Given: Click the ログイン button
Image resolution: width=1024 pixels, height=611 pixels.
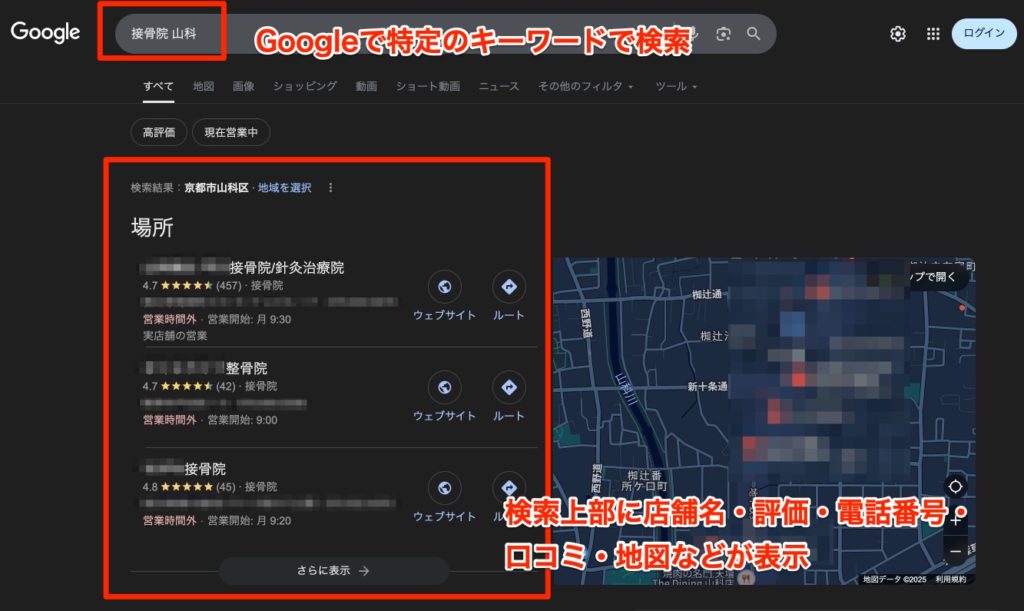Looking at the screenshot, I should pyautogui.click(x=983, y=34).
